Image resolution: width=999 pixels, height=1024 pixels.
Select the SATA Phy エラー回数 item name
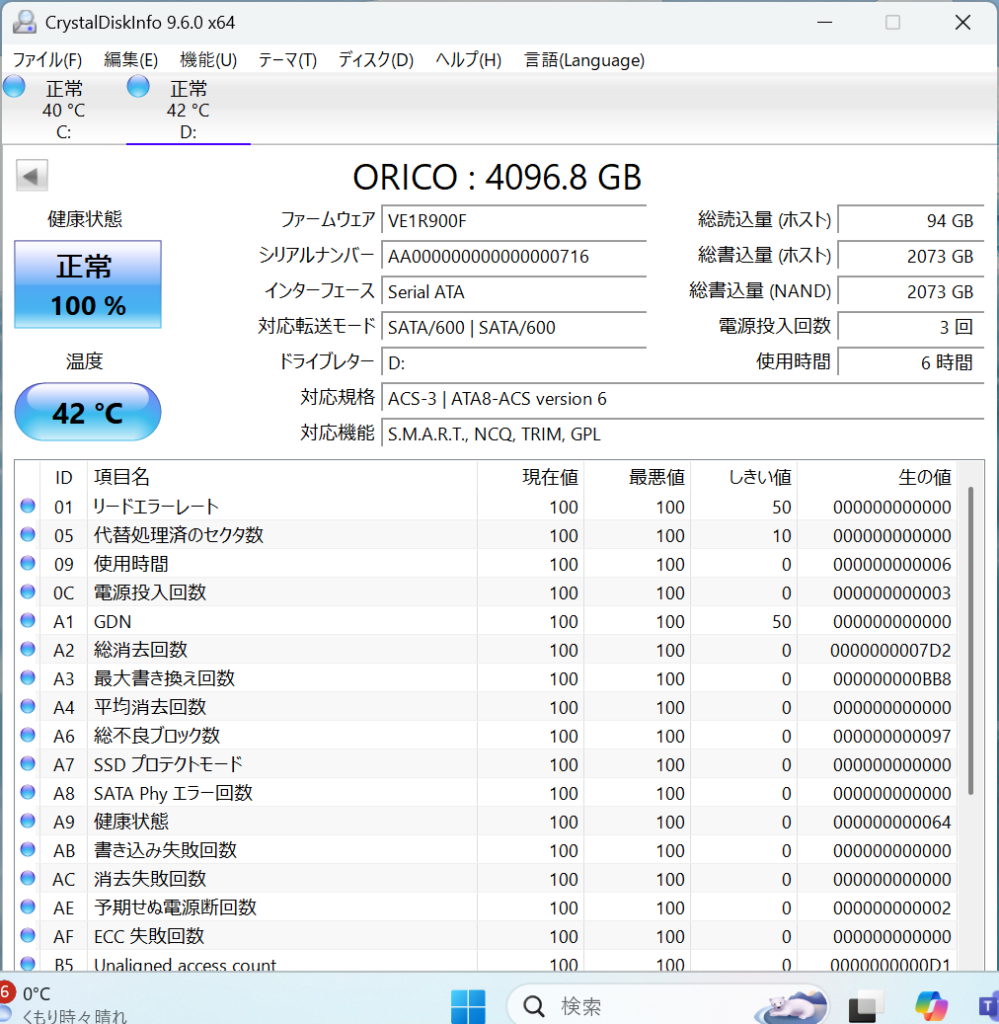(x=173, y=793)
